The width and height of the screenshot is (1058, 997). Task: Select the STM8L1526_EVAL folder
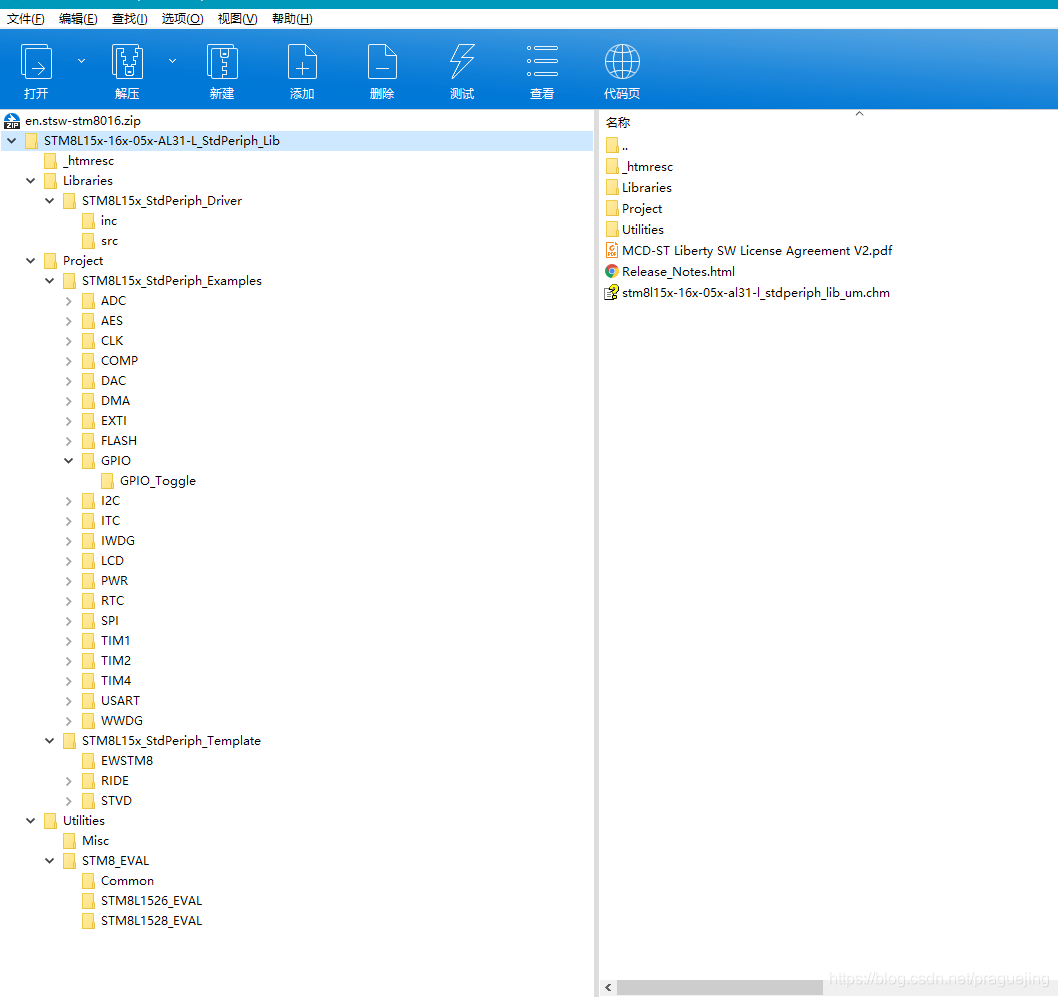click(x=151, y=901)
